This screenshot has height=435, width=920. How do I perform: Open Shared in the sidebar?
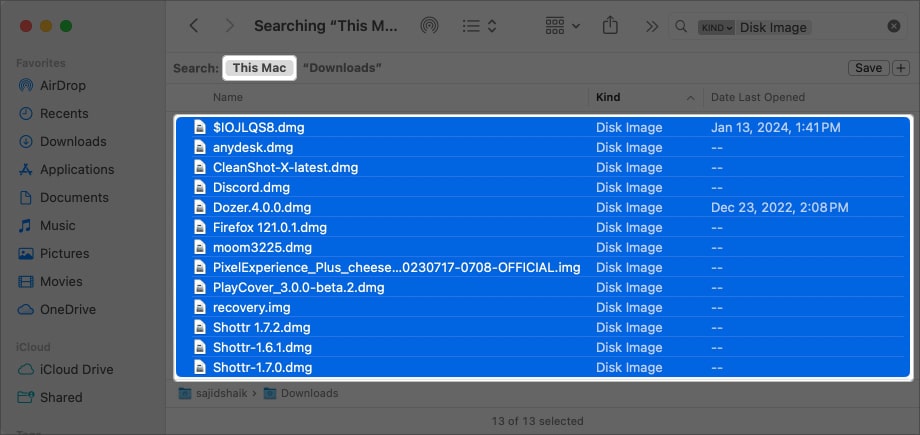pos(61,398)
